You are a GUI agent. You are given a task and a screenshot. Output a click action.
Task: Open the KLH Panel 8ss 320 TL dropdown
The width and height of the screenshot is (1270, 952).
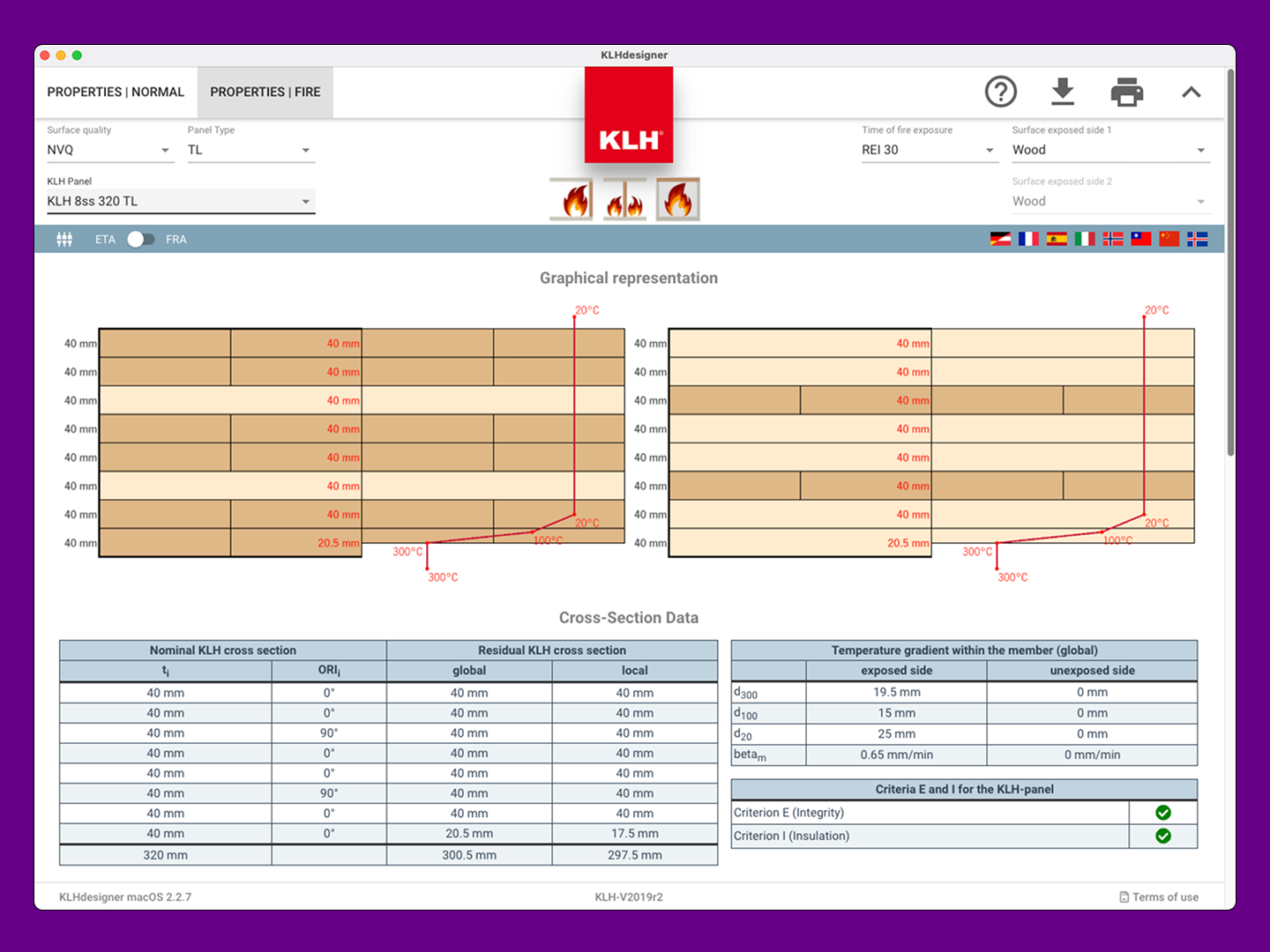[x=181, y=201]
